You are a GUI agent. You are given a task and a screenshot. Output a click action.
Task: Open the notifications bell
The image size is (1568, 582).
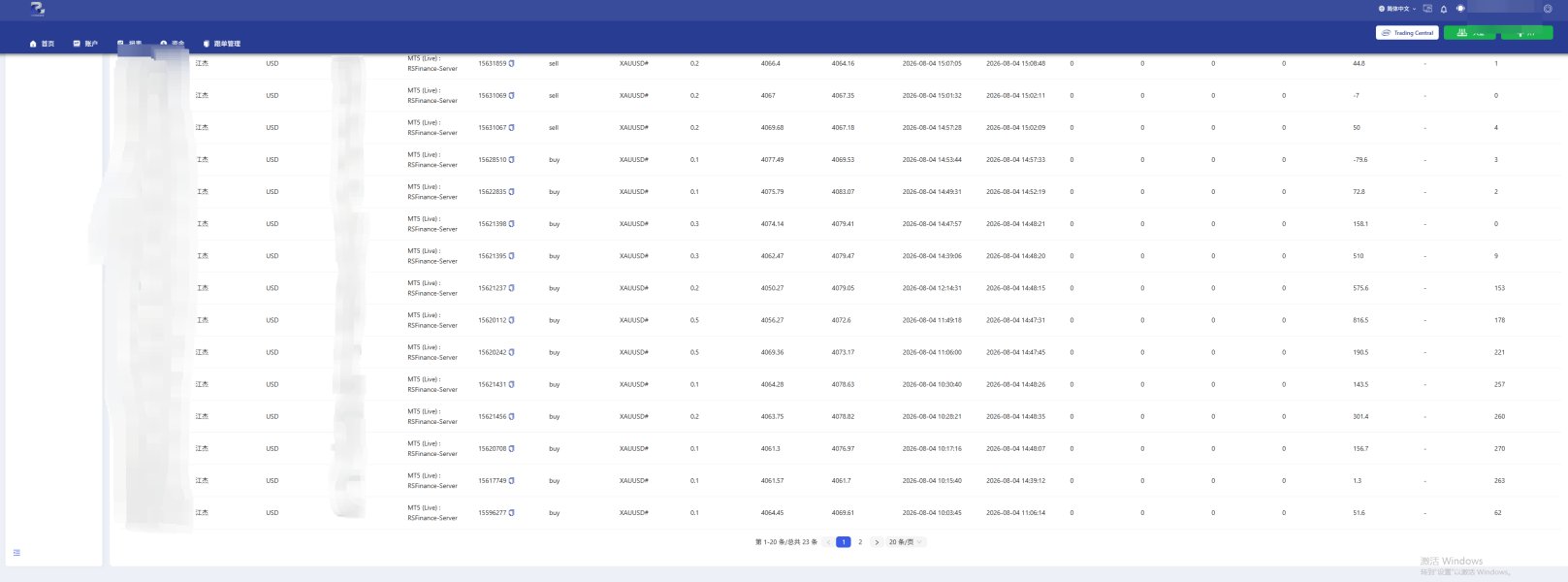1444,9
